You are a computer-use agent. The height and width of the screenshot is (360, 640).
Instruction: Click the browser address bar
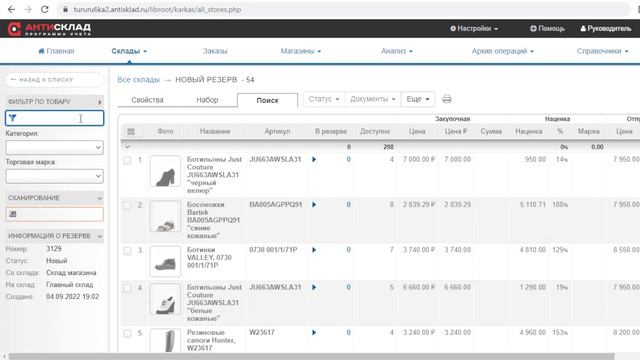(x=343, y=9)
